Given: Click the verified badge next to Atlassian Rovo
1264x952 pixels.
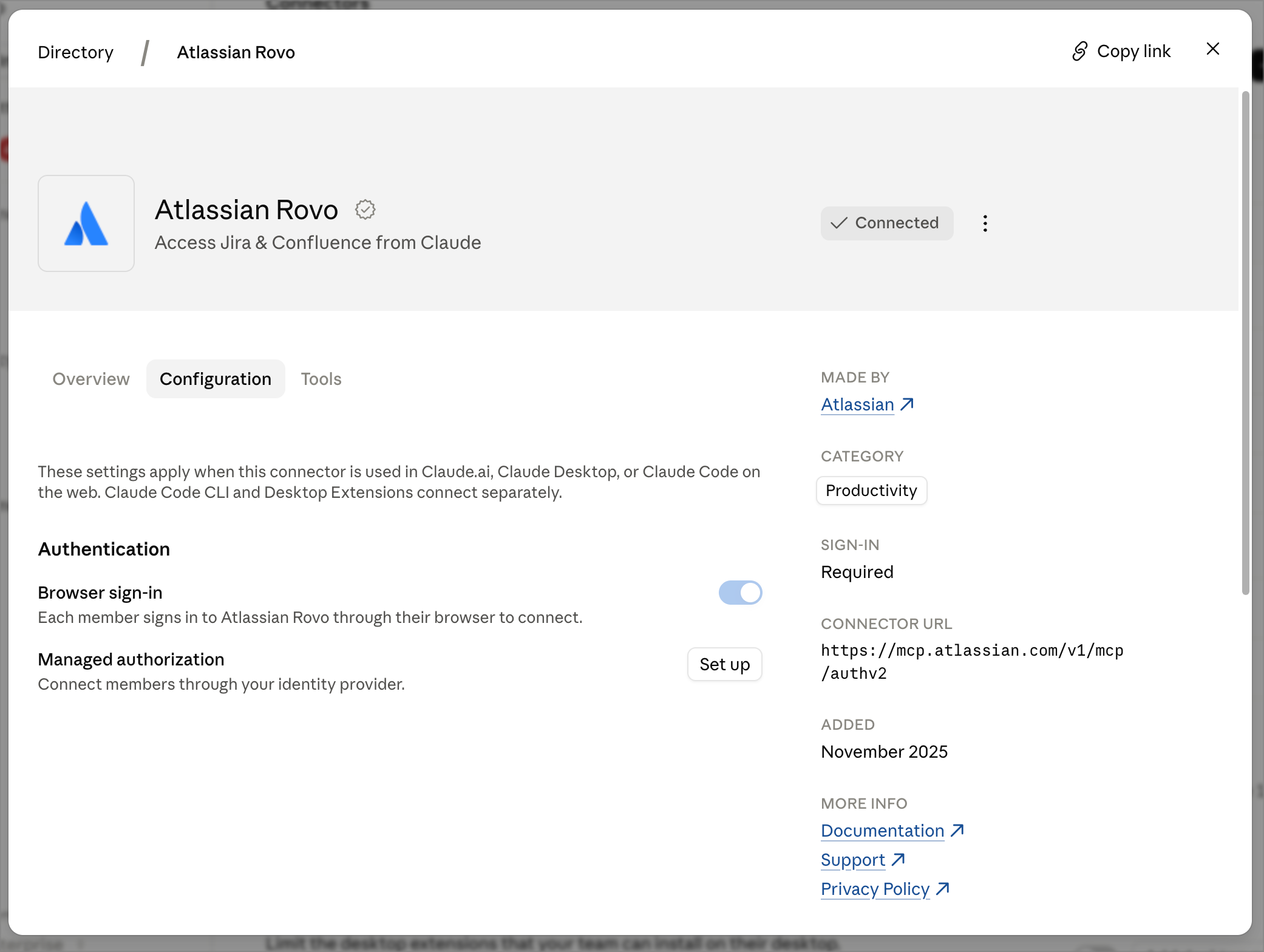Looking at the screenshot, I should [x=365, y=210].
